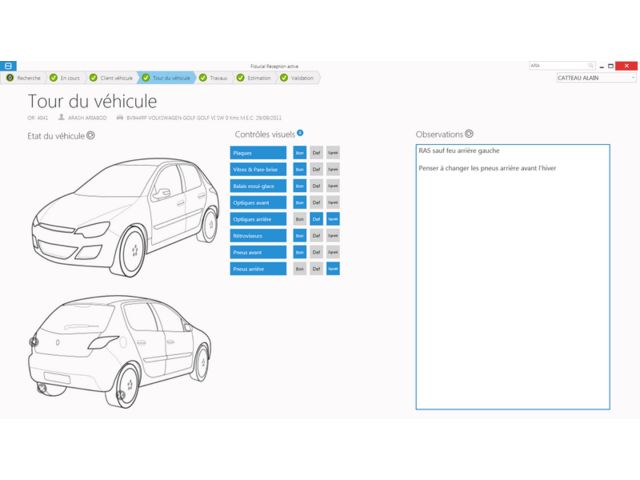Set Pneus arrière to Bon

(x=300, y=269)
